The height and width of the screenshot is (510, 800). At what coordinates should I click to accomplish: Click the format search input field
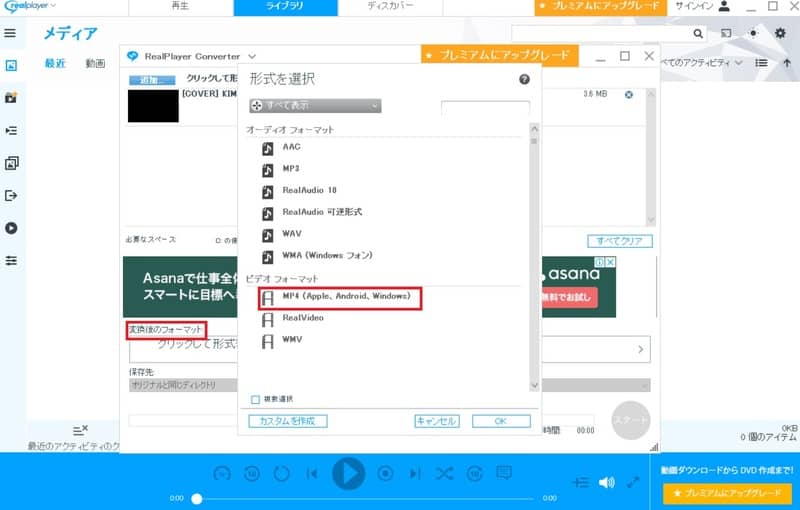pyautogui.click(x=485, y=108)
